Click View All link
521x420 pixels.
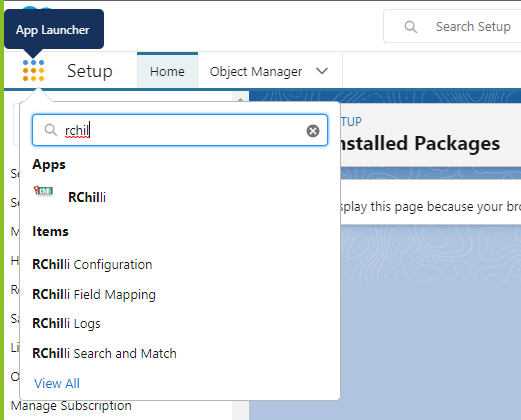(x=57, y=383)
